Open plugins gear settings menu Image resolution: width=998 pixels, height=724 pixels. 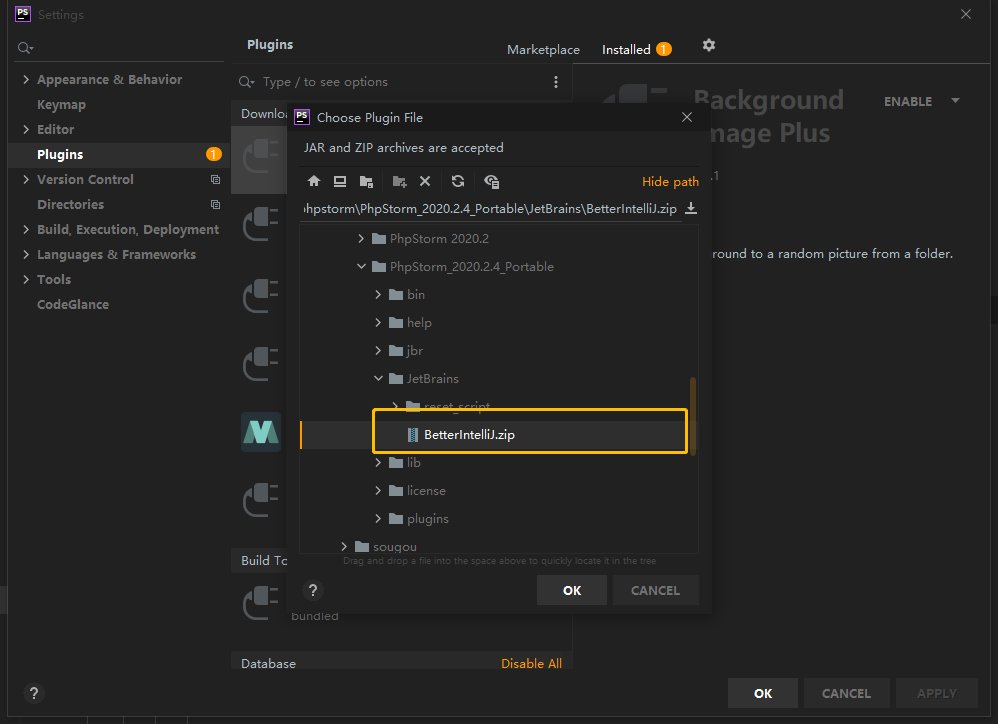pyautogui.click(x=708, y=45)
